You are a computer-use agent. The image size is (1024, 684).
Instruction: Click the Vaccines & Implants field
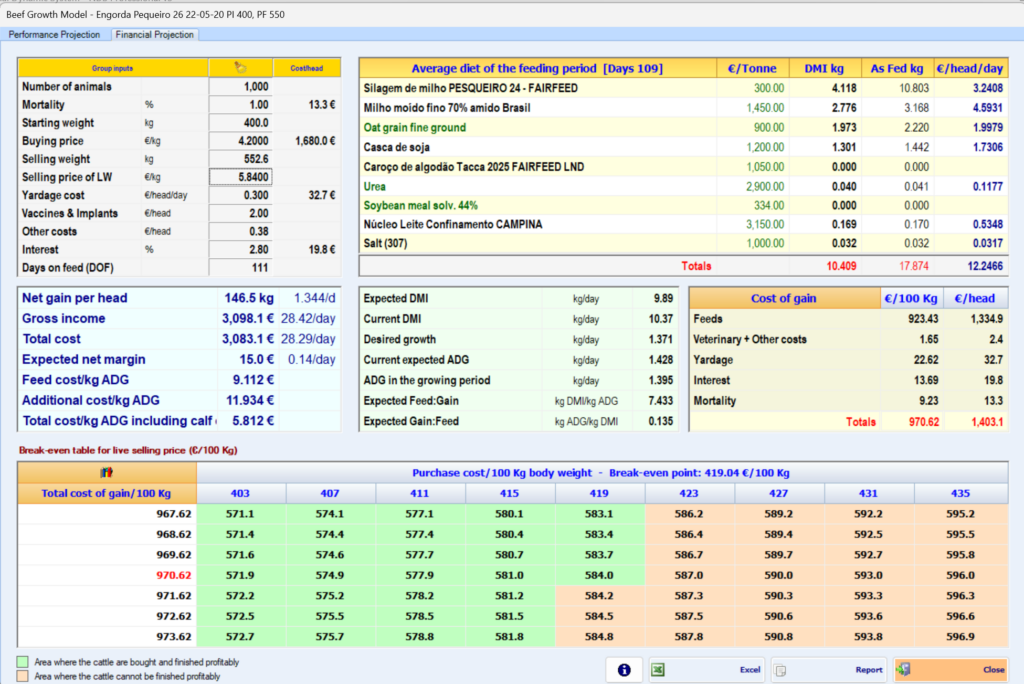pyautogui.click(x=240, y=214)
